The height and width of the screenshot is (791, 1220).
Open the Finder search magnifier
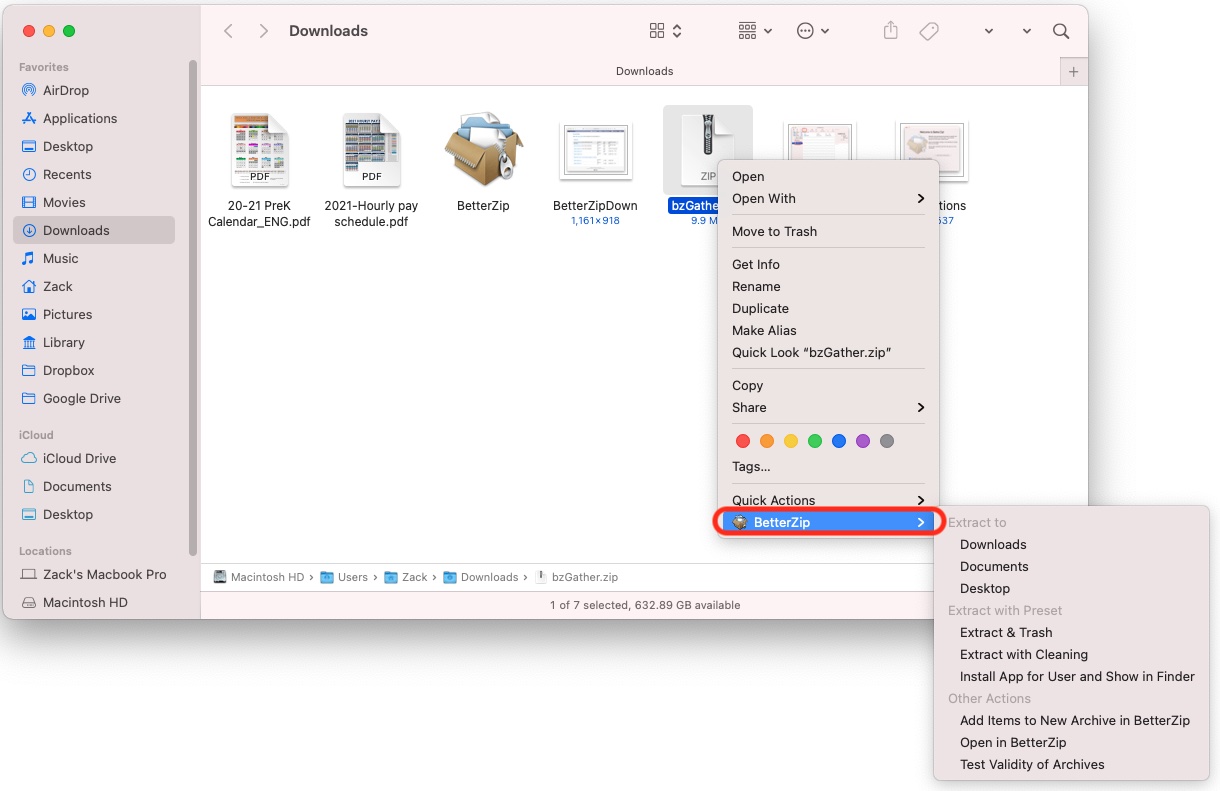pyautogui.click(x=1061, y=31)
